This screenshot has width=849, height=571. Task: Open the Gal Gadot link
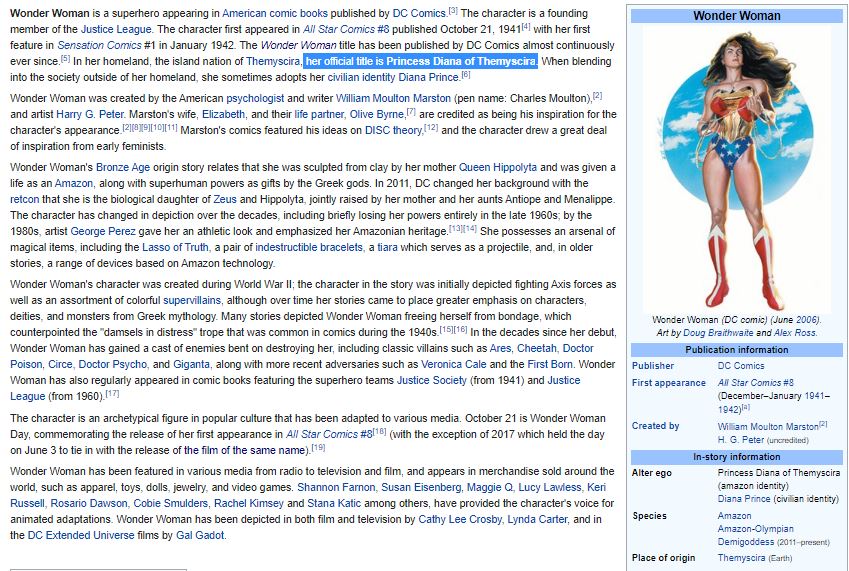[200, 535]
